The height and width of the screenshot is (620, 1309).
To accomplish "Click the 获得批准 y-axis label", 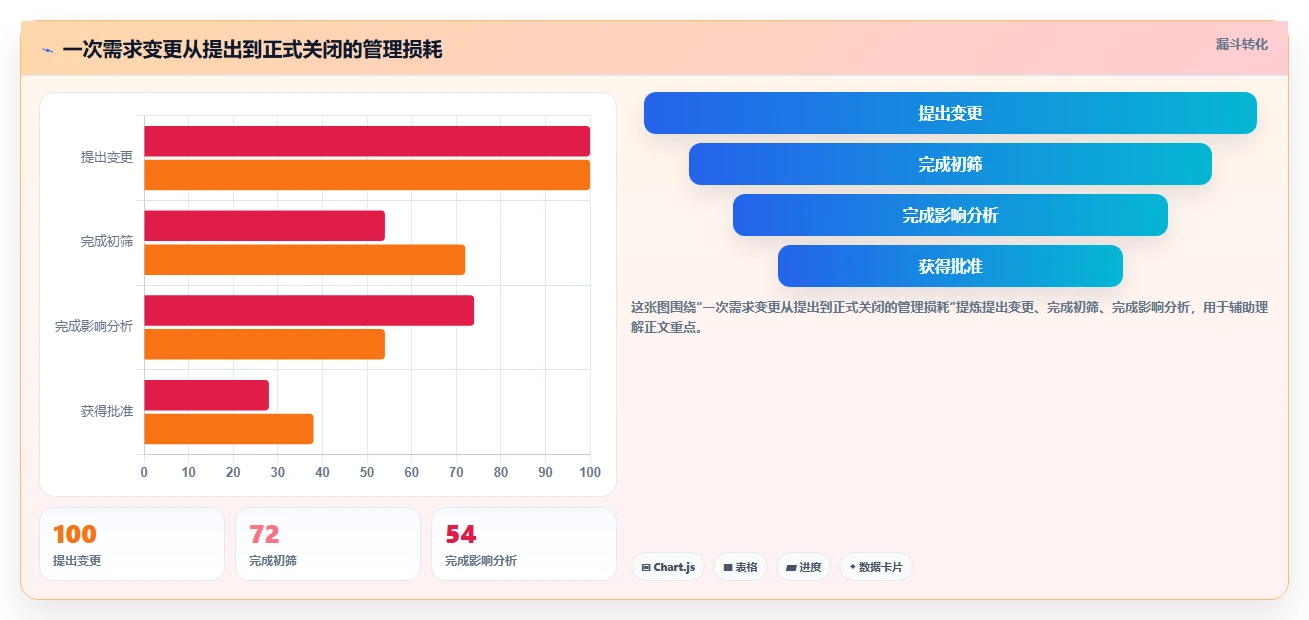I will [107, 411].
